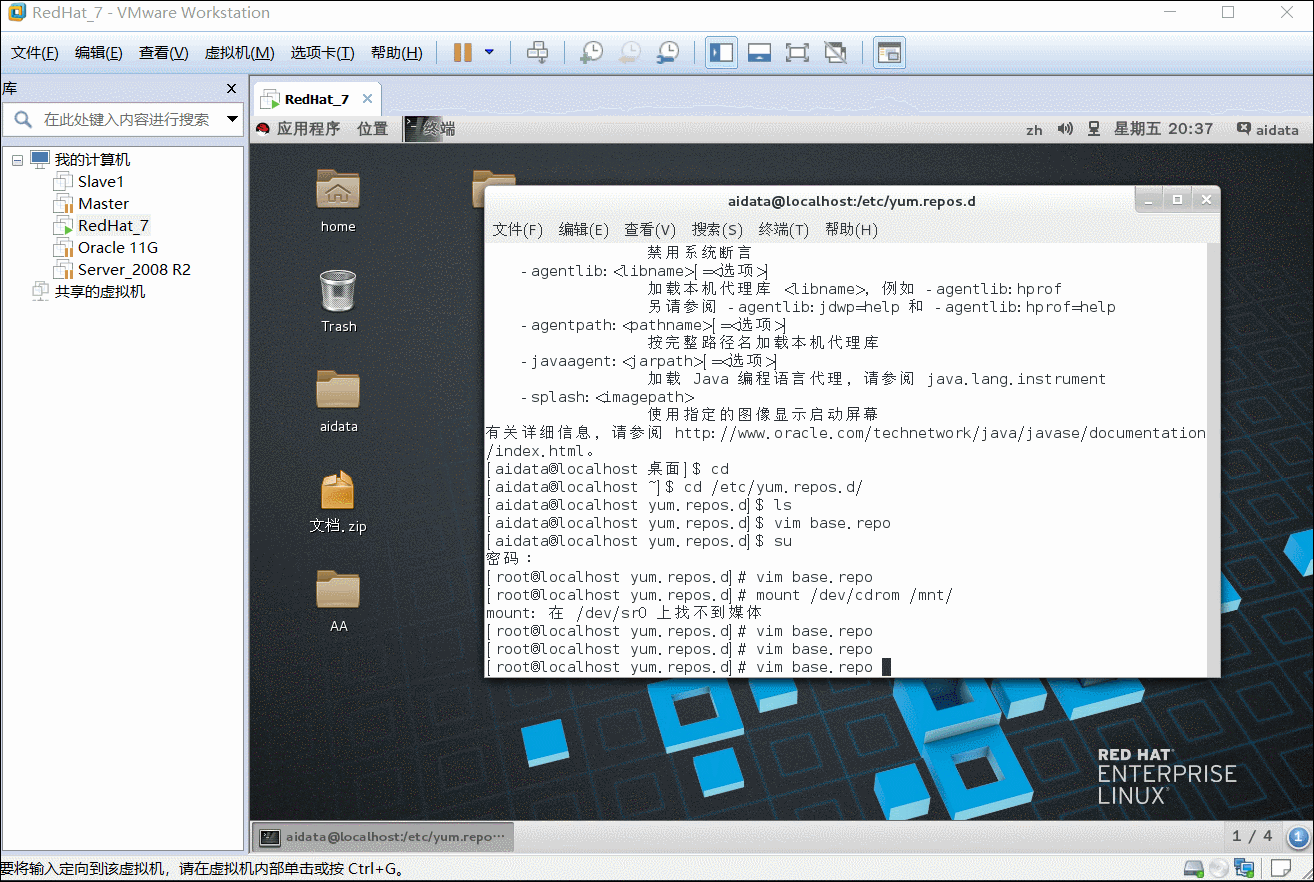Screen dimensions: 1314x882
Task: Select 共享的虚拟机 in the library
Action: (99, 292)
